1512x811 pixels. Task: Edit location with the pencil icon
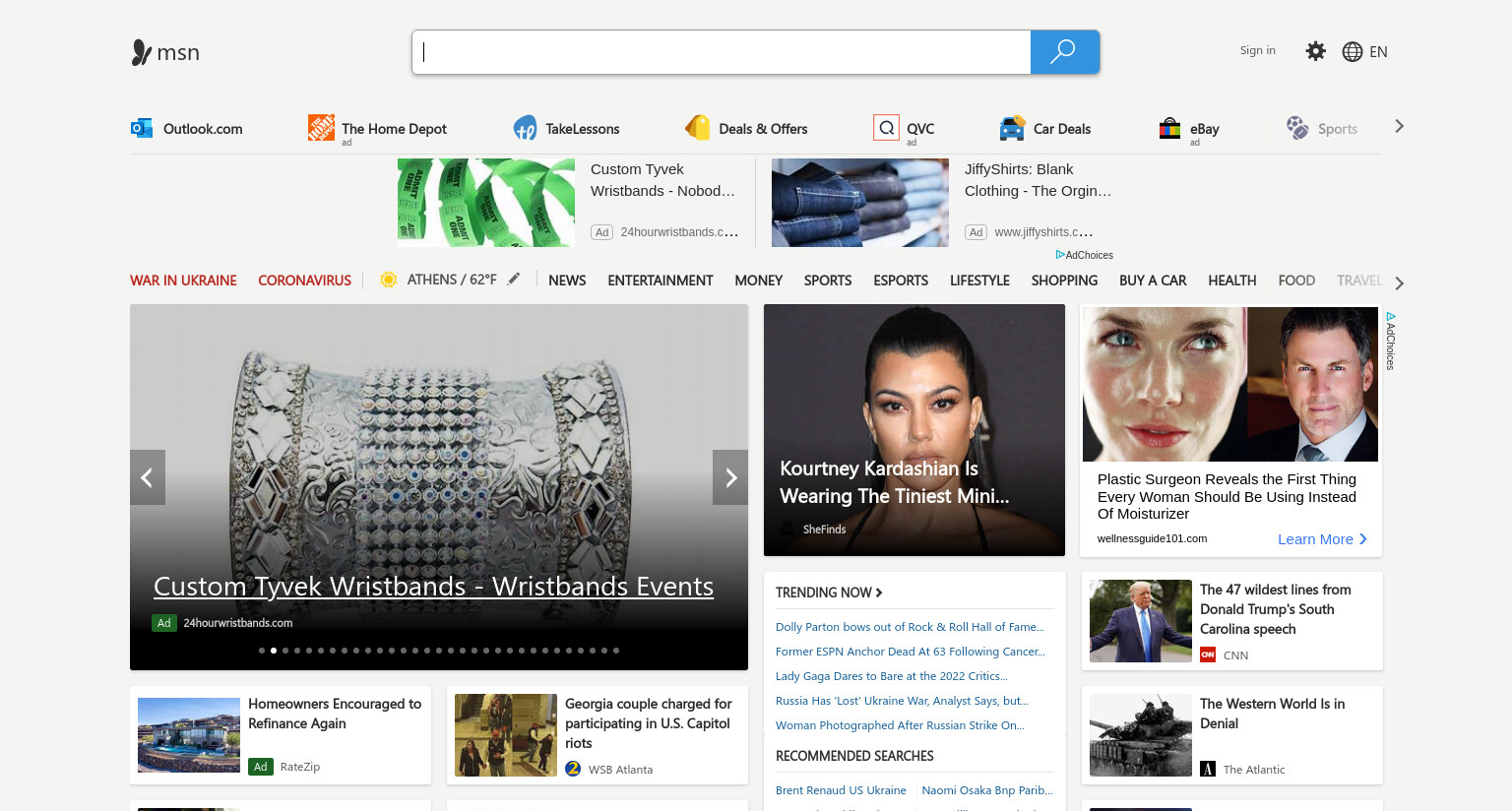pos(514,279)
